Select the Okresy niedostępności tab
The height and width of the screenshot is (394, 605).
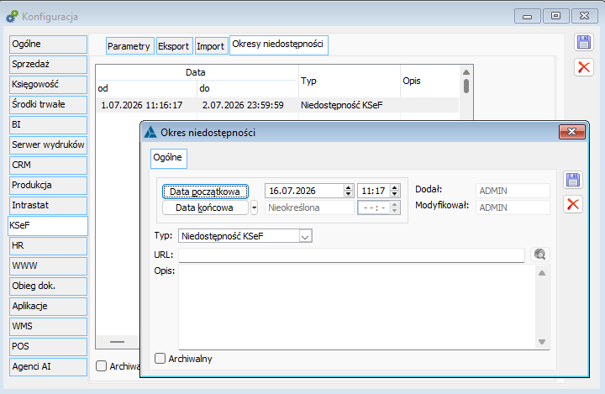point(279,45)
